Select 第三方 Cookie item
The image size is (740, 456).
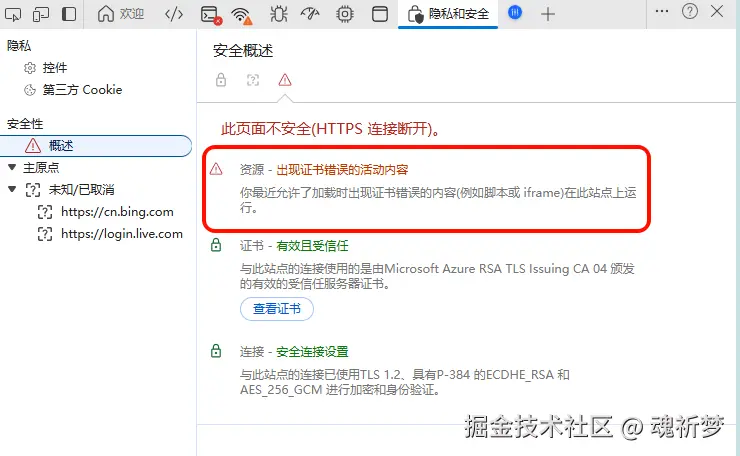pyautogui.click(x=82, y=90)
